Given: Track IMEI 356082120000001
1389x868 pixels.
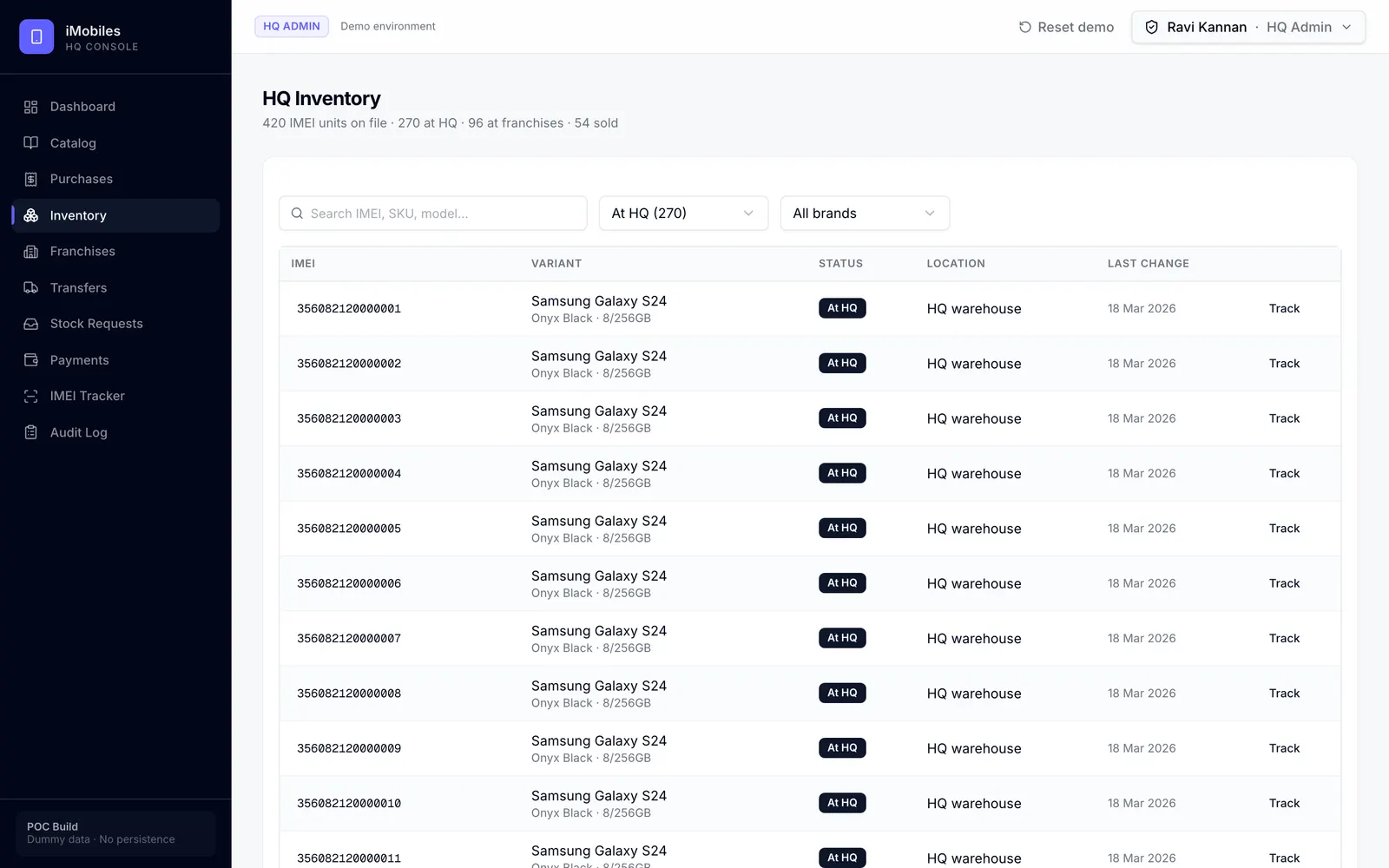Looking at the screenshot, I should pos(1284,309).
